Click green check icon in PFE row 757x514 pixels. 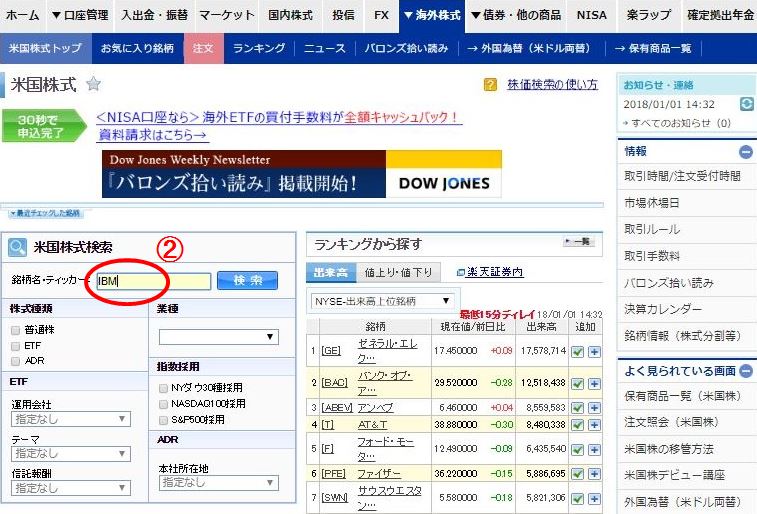(x=577, y=473)
